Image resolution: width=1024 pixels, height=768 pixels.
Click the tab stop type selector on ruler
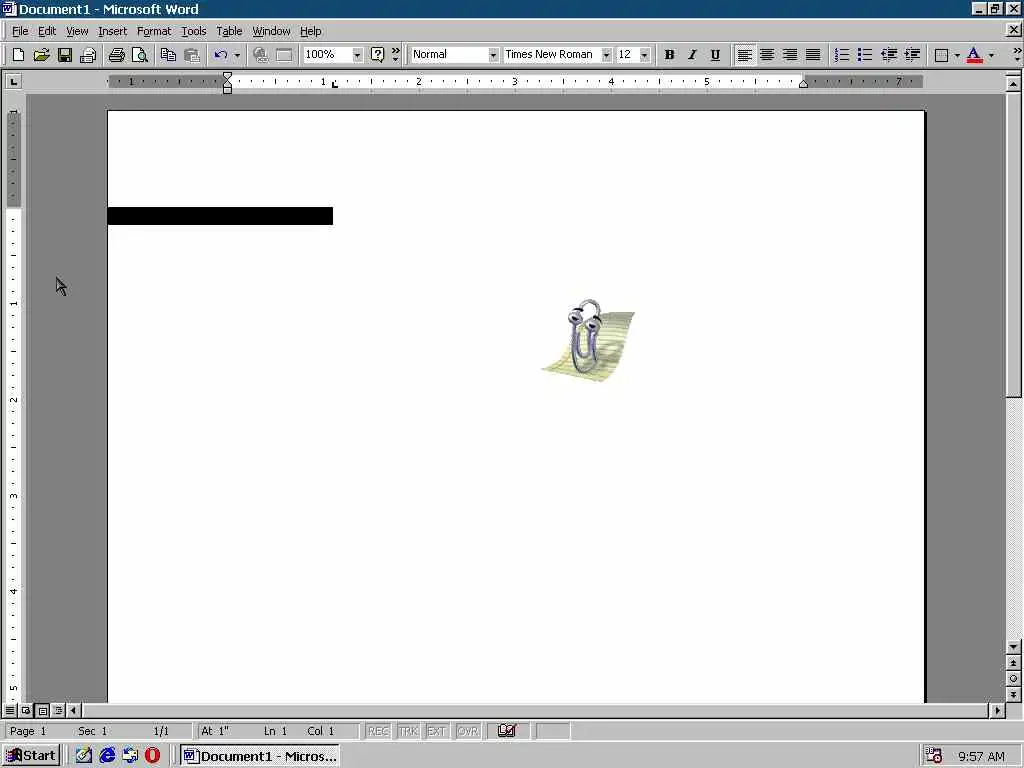click(13, 81)
